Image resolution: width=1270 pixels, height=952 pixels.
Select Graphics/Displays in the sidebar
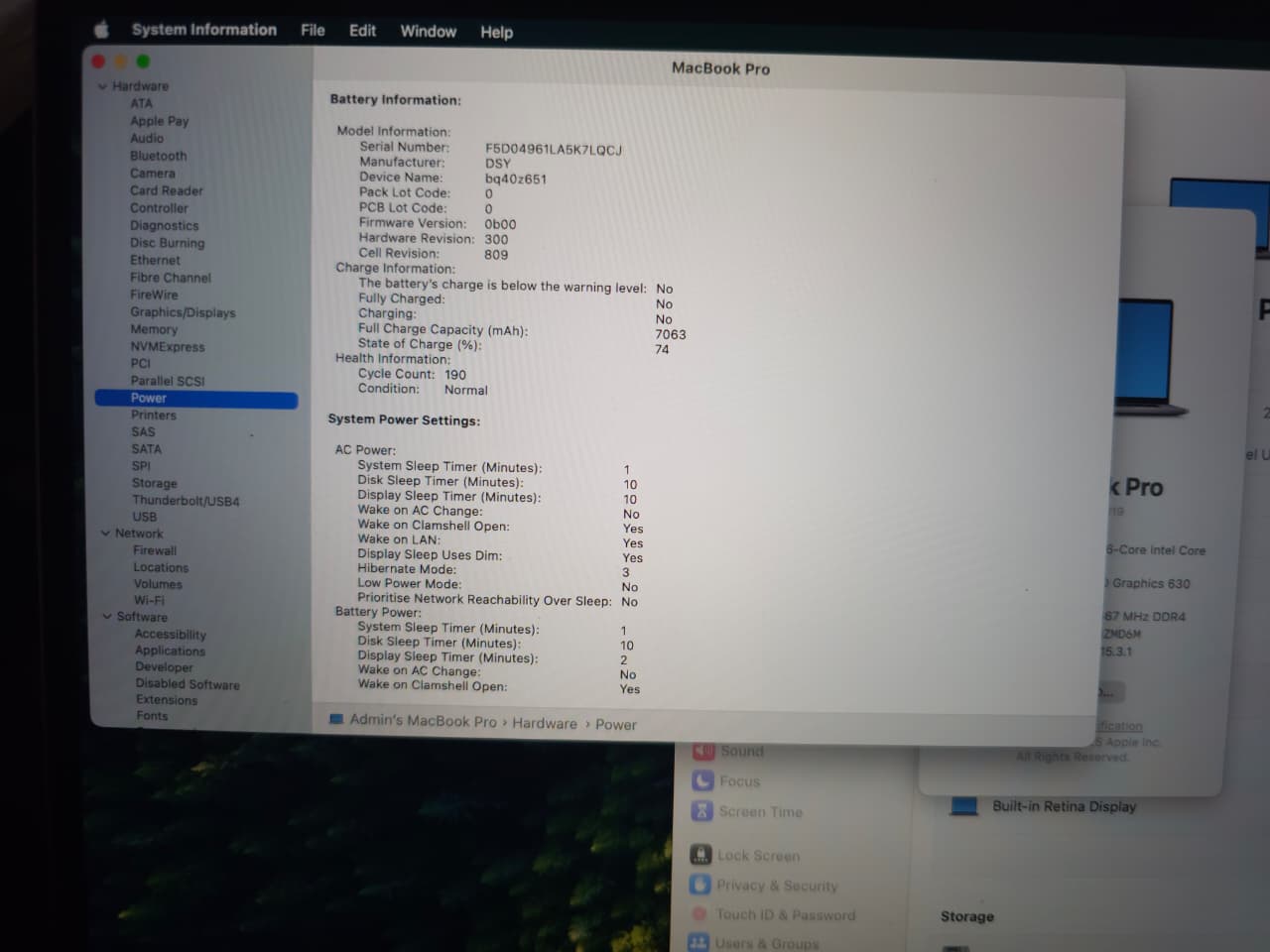pos(183,312)
